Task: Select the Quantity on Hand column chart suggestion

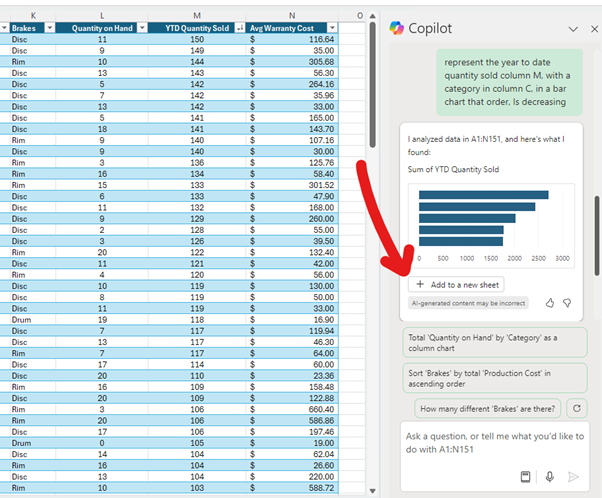Action: tap(495, 342)
